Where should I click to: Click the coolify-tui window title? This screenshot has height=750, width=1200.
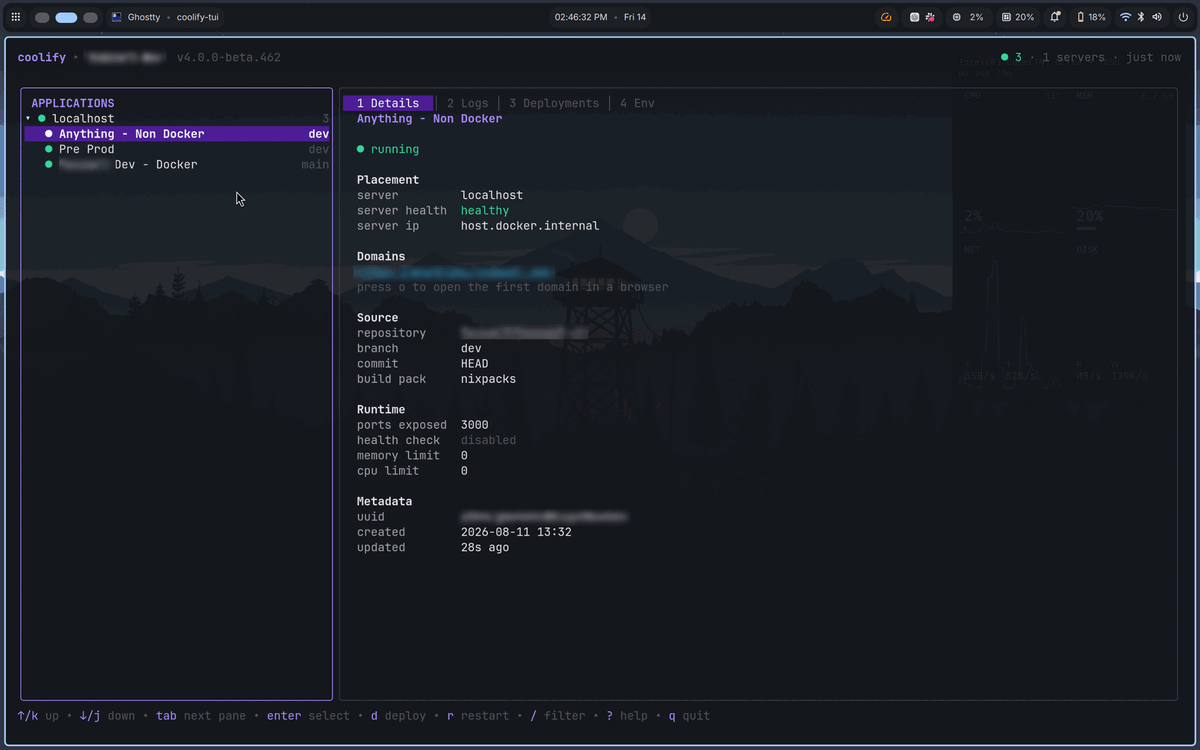coord(197,17)
